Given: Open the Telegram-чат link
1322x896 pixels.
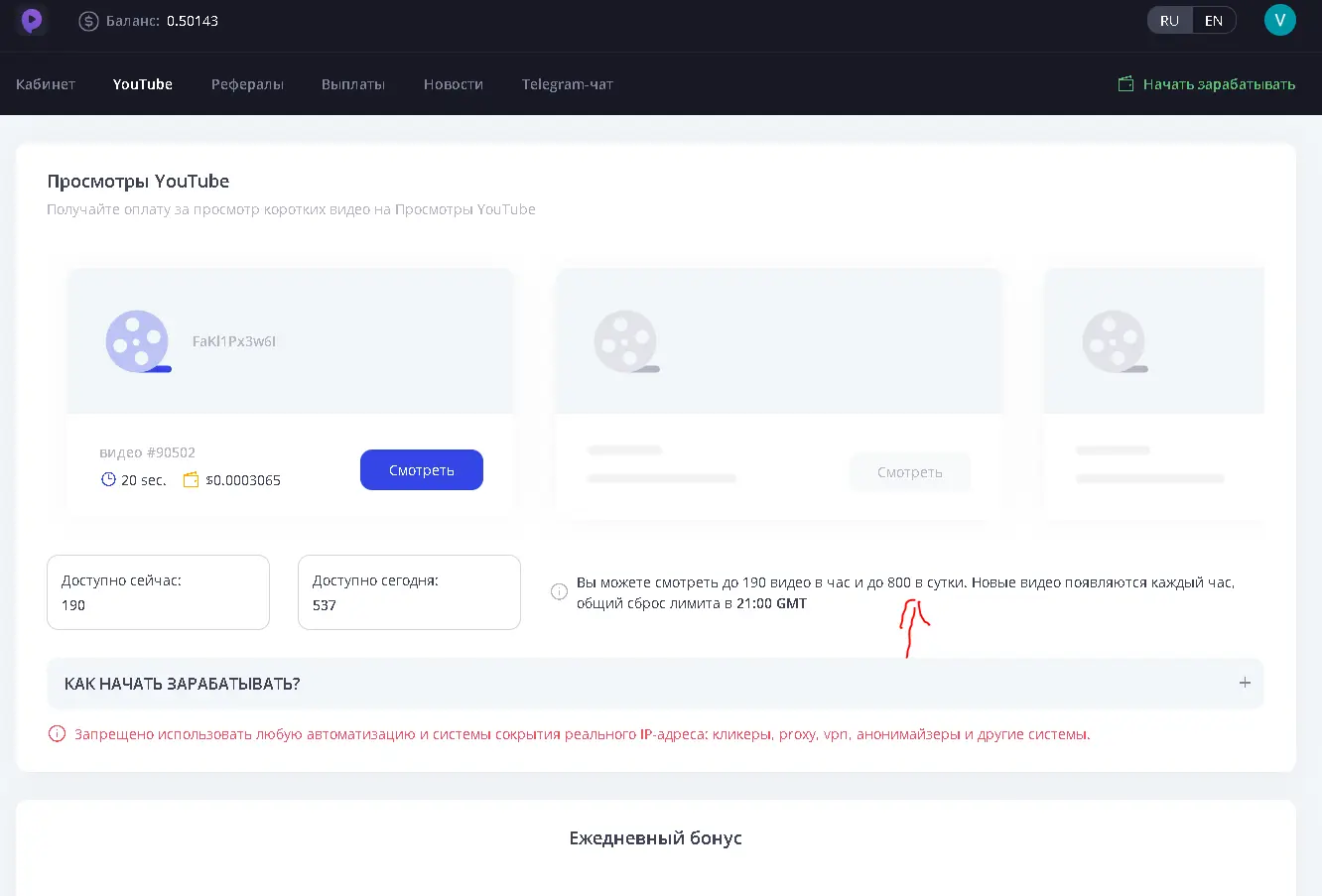Looking at the screenshot, I should [x=568, y=84].
